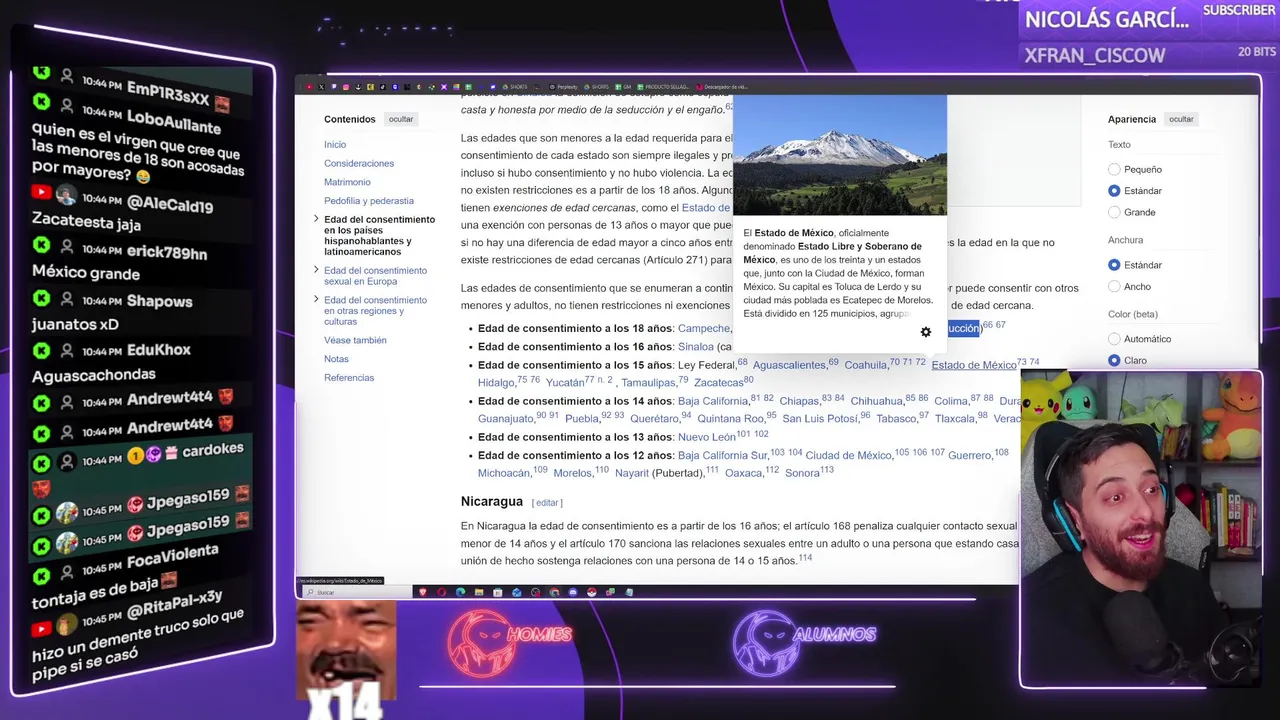Open the Quintana Roo link
This screenshot has height=720, width=1280.
tap(730, 419)
